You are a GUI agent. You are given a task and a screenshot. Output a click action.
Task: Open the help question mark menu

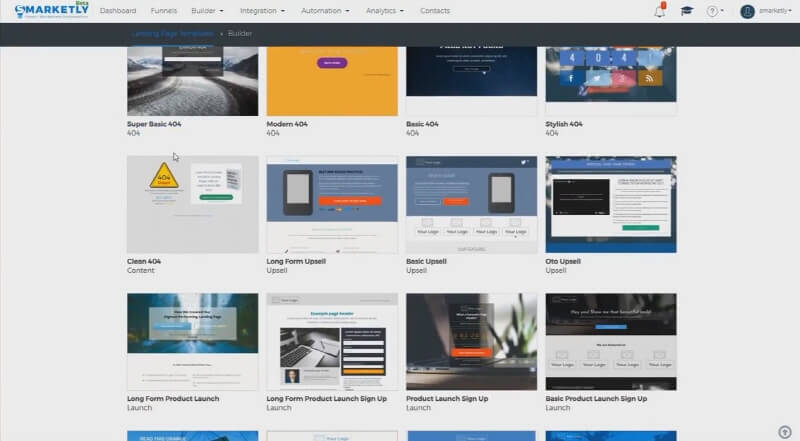715,11
